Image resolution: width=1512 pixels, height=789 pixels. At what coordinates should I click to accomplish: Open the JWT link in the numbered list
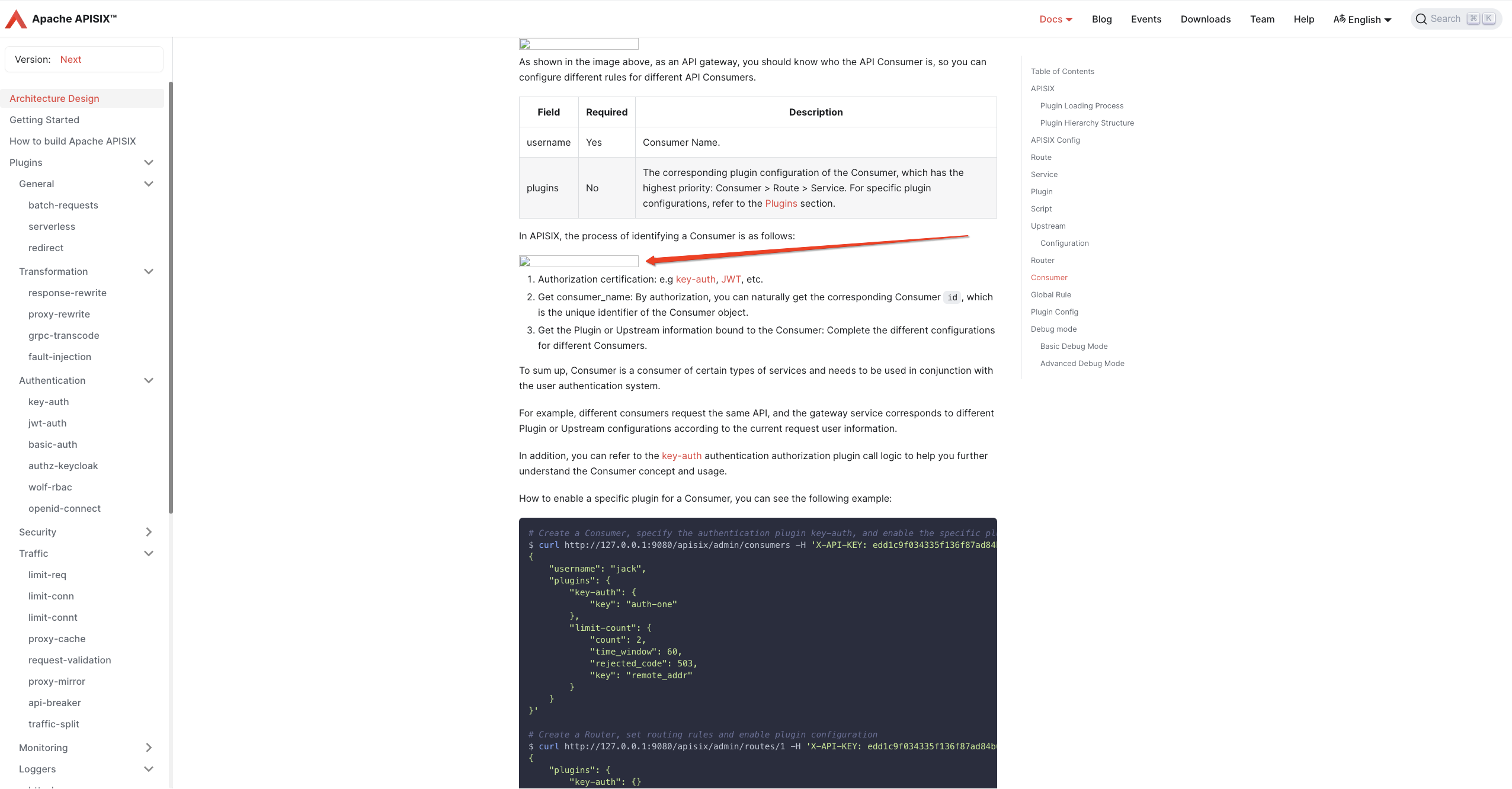[x=731, y=279]
